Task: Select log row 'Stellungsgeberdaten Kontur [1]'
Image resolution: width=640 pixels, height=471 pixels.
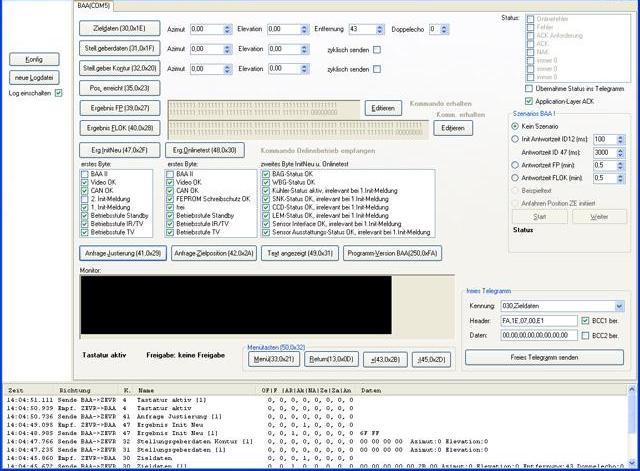Action: [314, 442]
